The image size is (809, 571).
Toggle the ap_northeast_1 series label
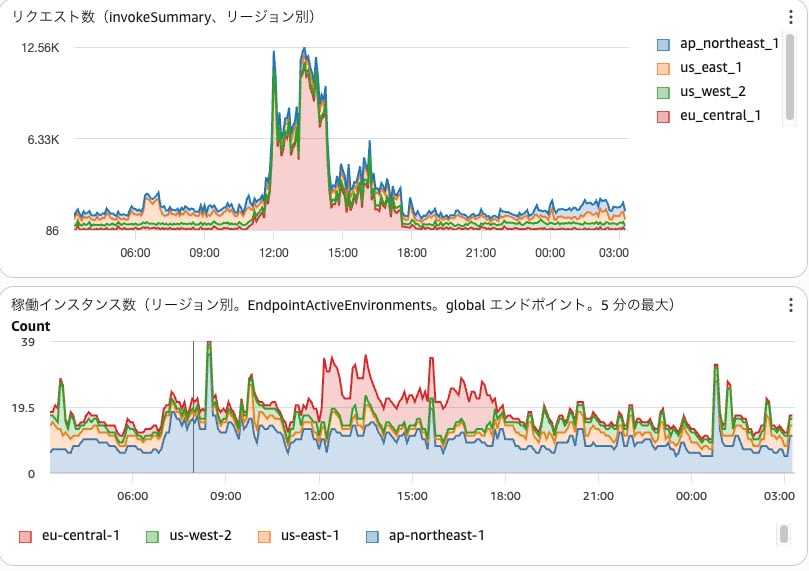pos(729,43)
